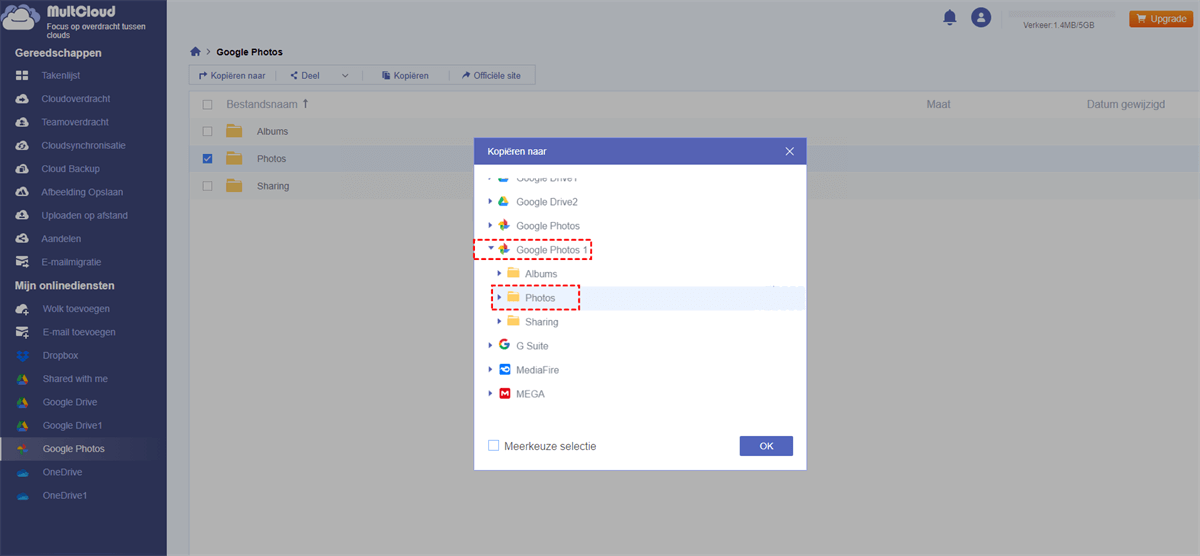Screen dimensions: 1200x556
Task: Select Google Photos in sidebar
Action: coord(73,449)
